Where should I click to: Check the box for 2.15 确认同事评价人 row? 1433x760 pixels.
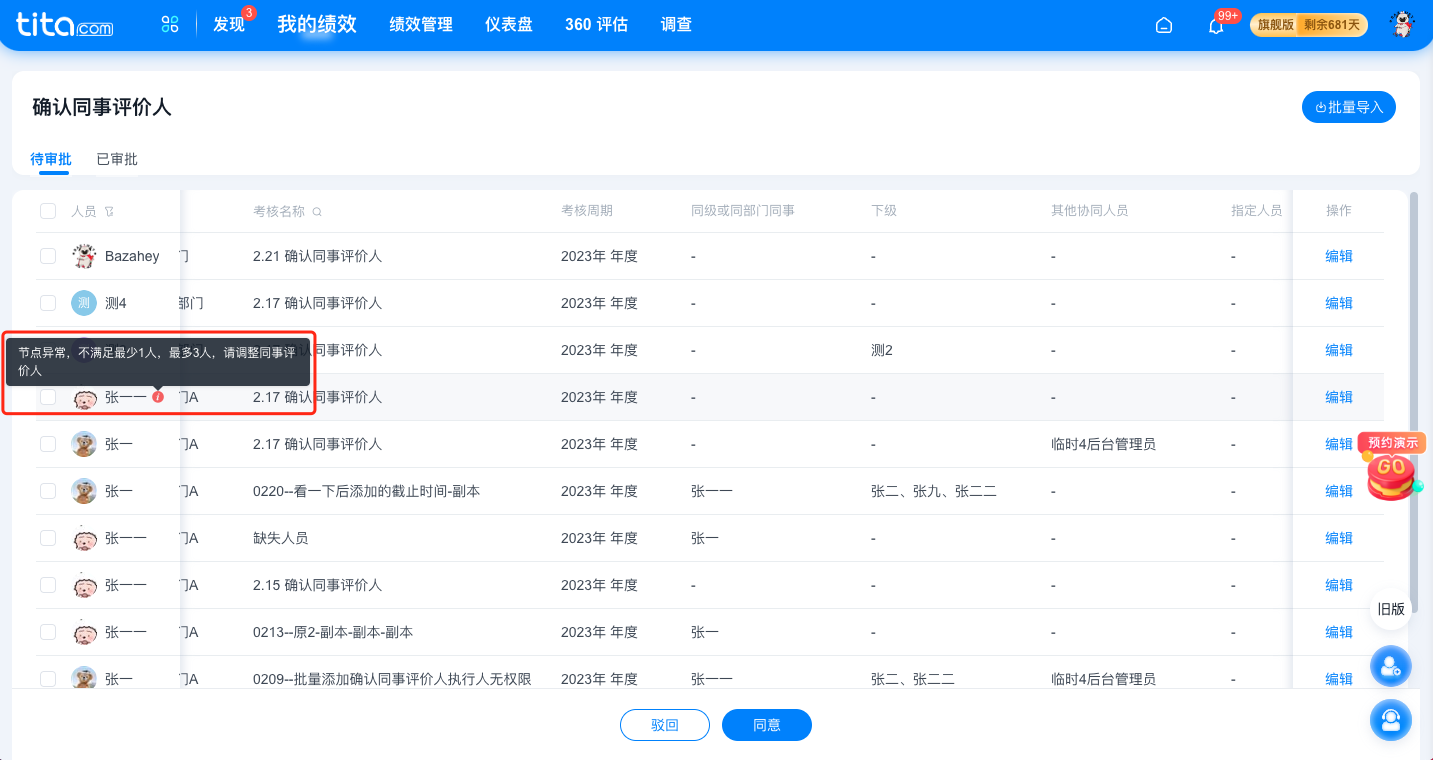click(x=48, y=585)
